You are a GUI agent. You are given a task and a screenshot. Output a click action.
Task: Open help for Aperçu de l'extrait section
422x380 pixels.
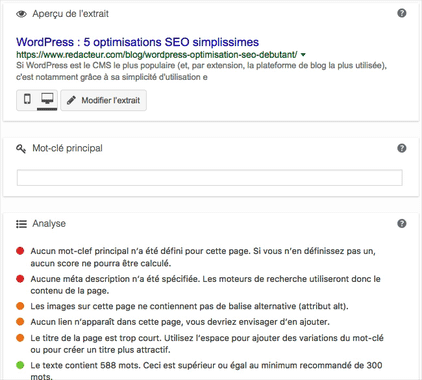[402, 13]
